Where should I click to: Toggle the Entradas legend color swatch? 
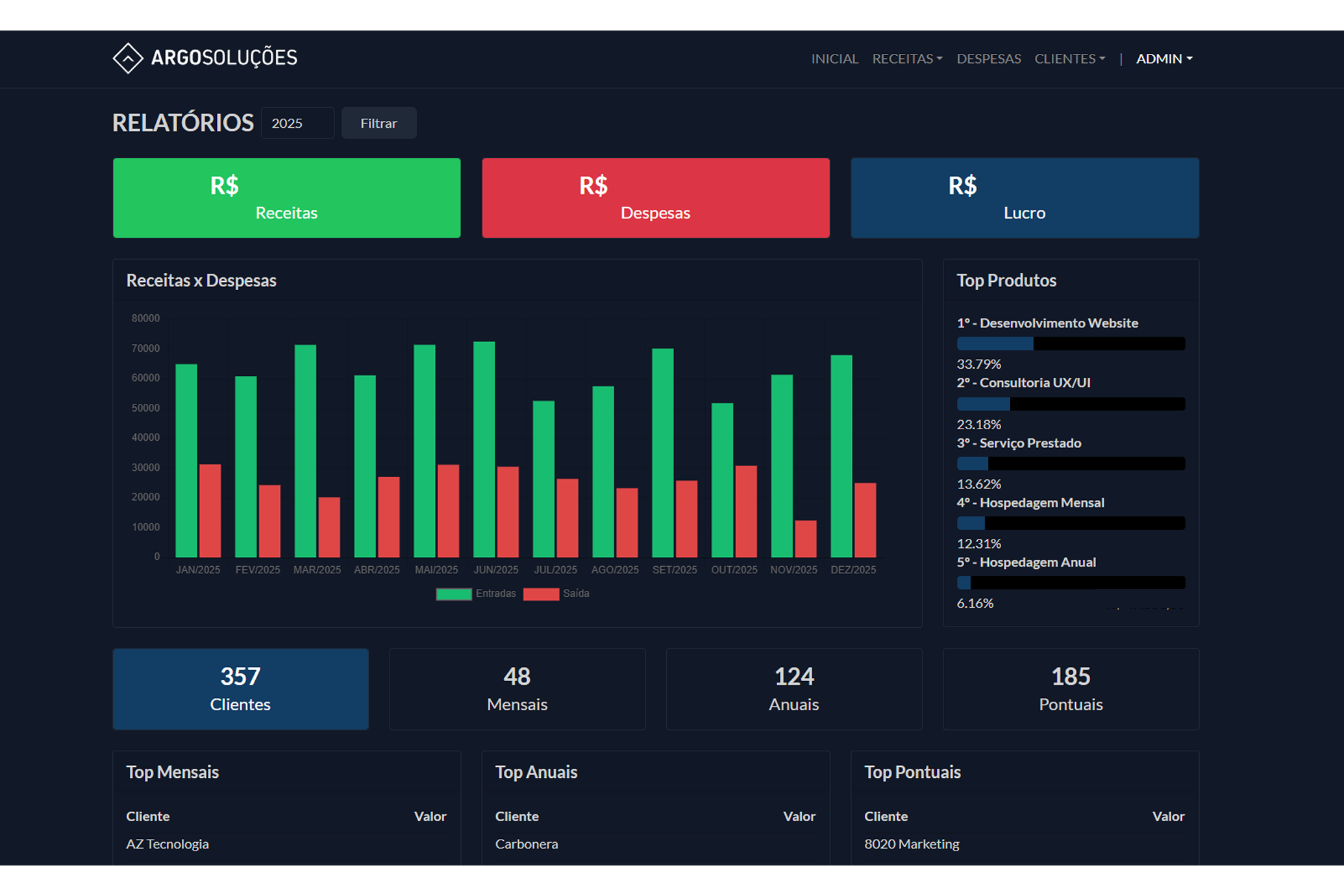[454, 594]
